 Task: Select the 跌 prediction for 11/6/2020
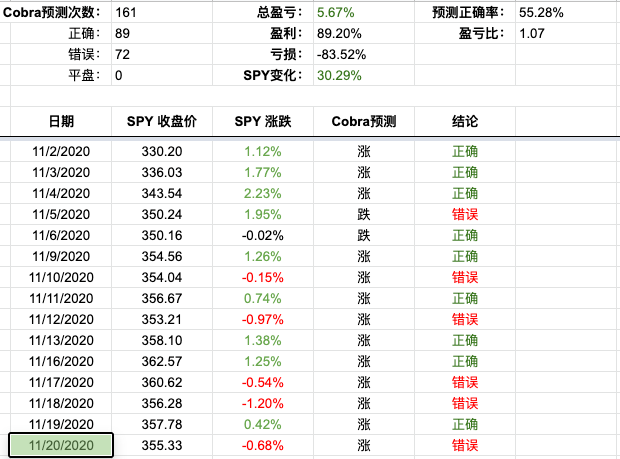tap(364, 235)
